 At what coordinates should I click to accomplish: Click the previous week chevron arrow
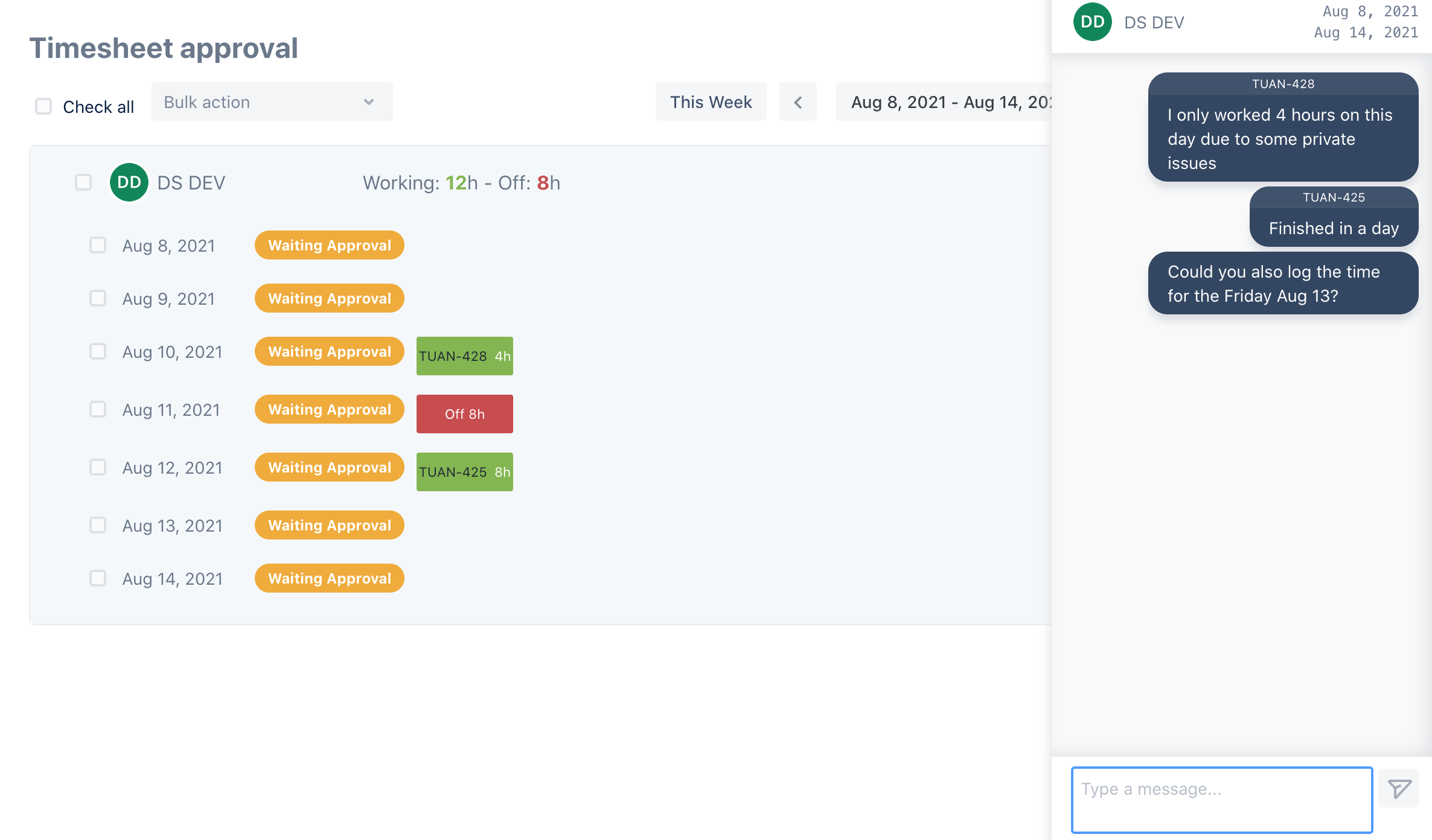[x=798, y=102]
